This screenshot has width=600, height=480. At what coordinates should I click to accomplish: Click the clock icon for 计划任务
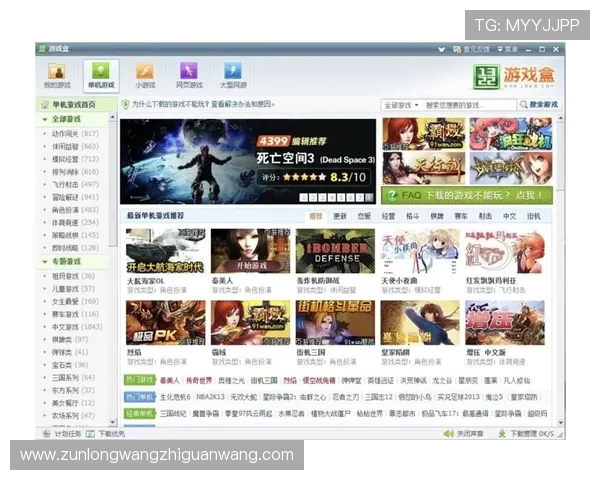point(47,433)
